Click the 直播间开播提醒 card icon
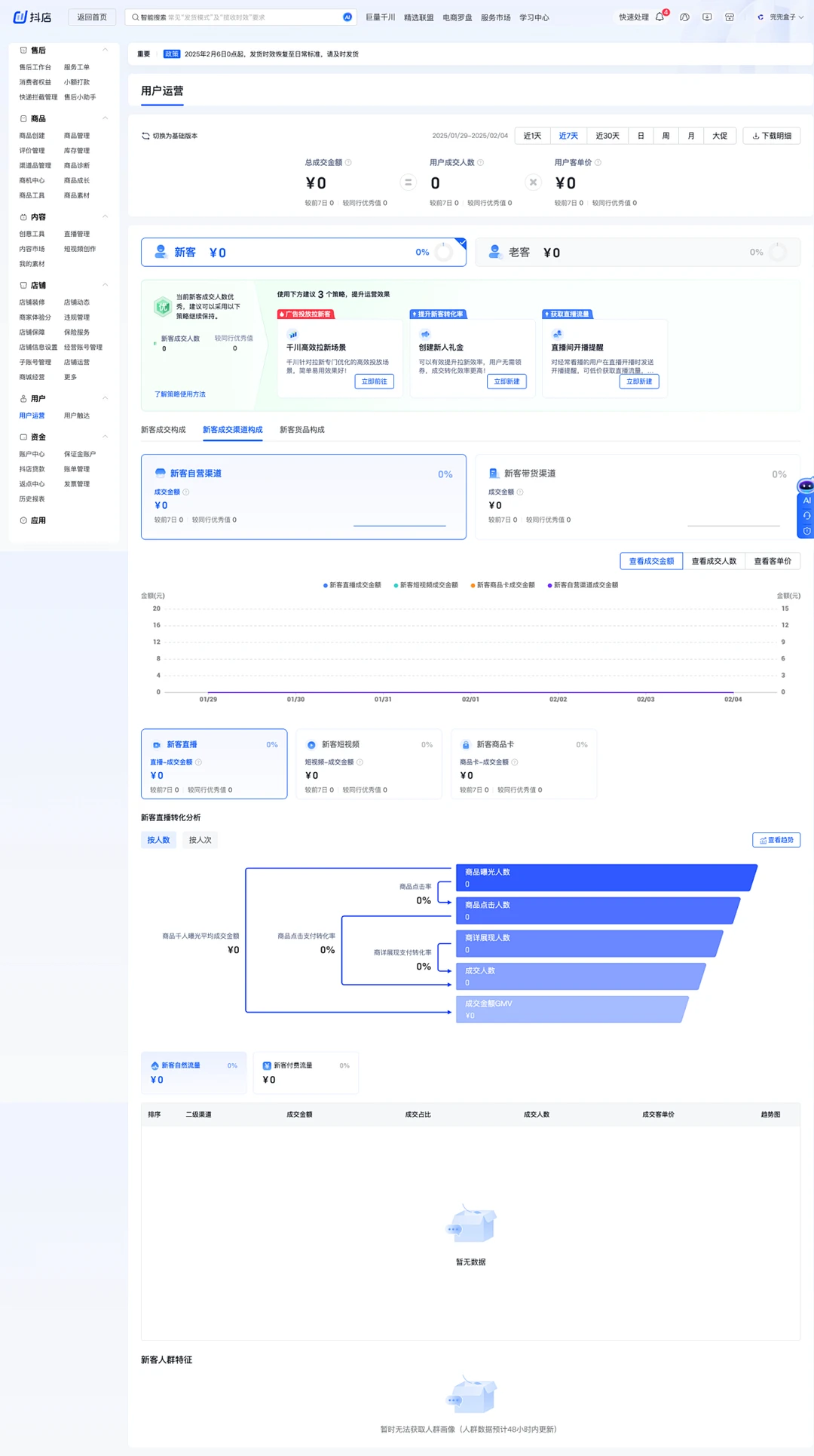 558,334
